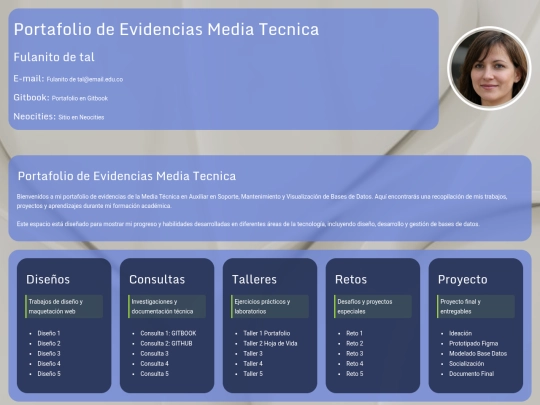Open the Portafolio en Gitbook link
This screenshot has height=405, width=540.
click(80, 98)
